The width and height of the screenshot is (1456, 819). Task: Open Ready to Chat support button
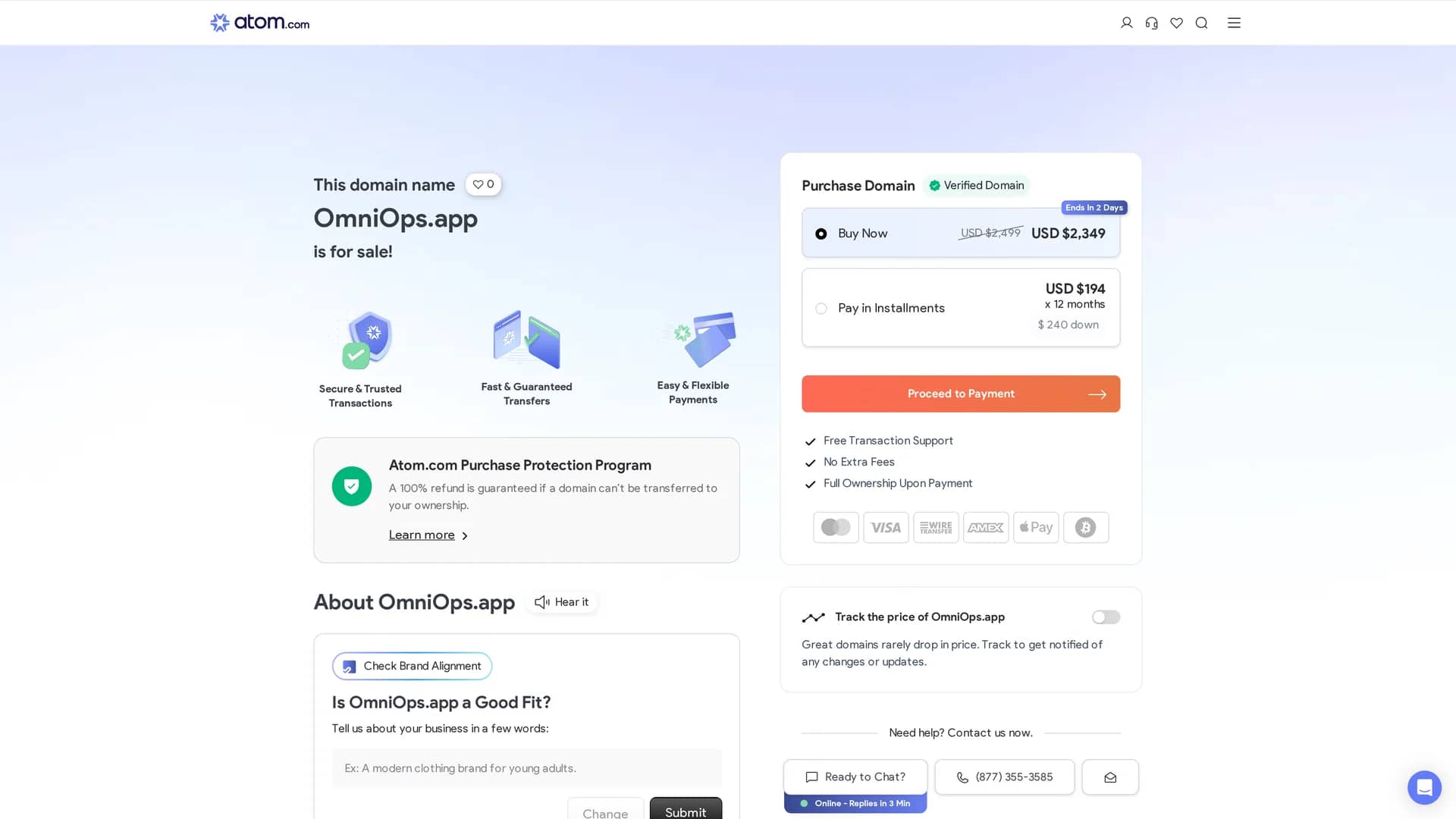(x=855, y=777)
